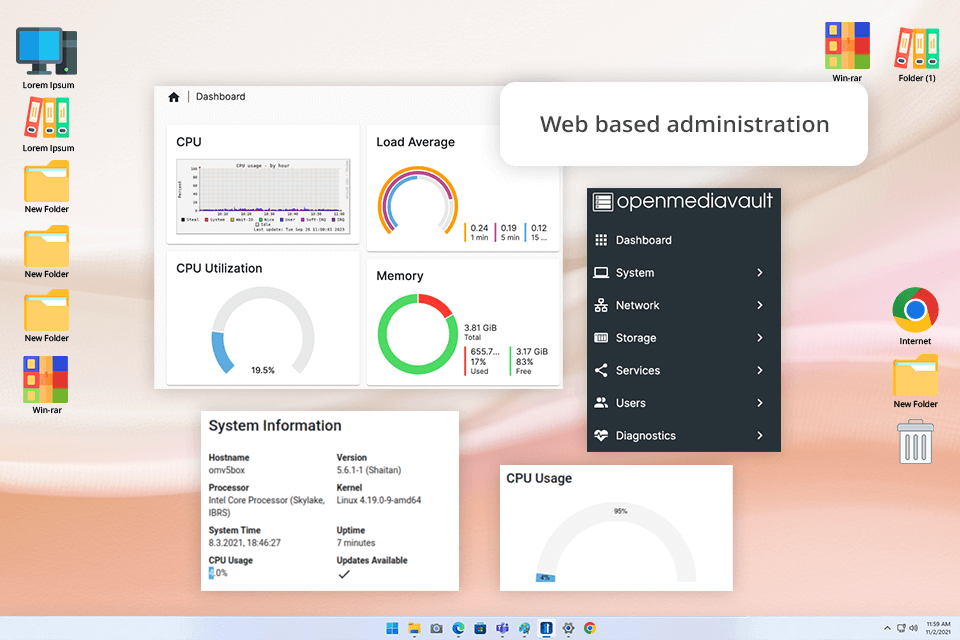Click the uptime value 7 minutes
960x640 pixels.
point(356,543)
